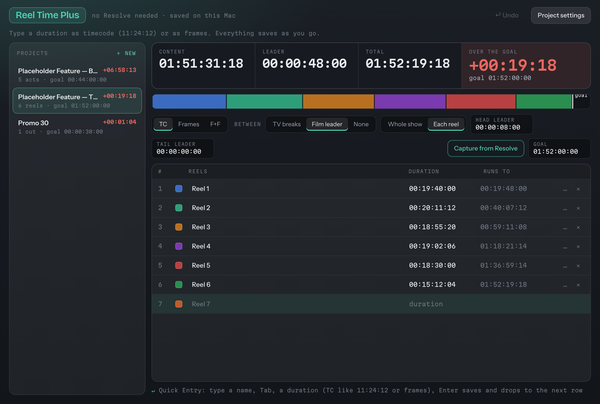Click the Leader total 00:00:48:00
Screen dimensions: 600x404
[x=304, y=64]
